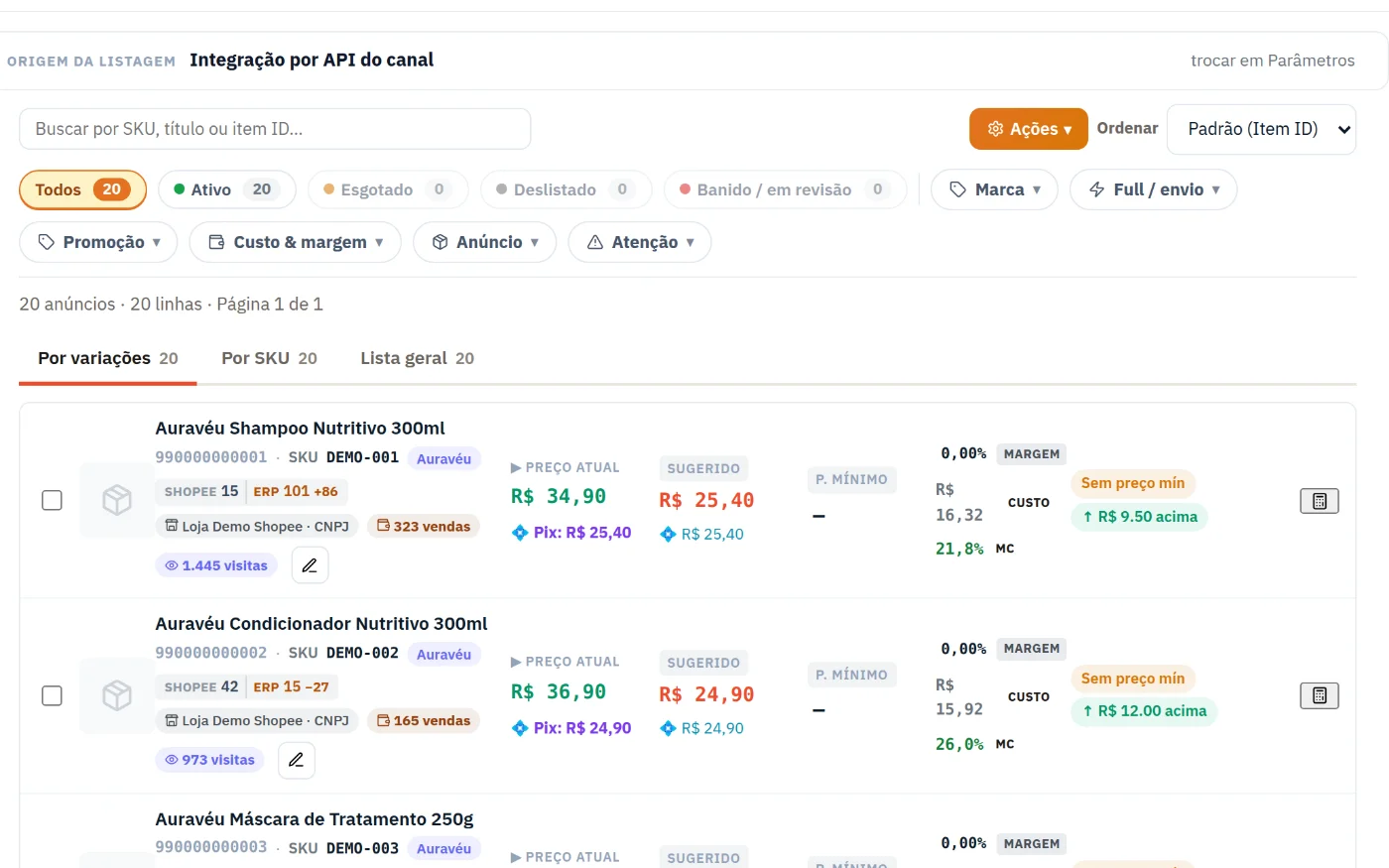This screenshot has width=1389, height=868.
Task: Click the eye icon in 973 visitas badge
Action: point(172,760)
